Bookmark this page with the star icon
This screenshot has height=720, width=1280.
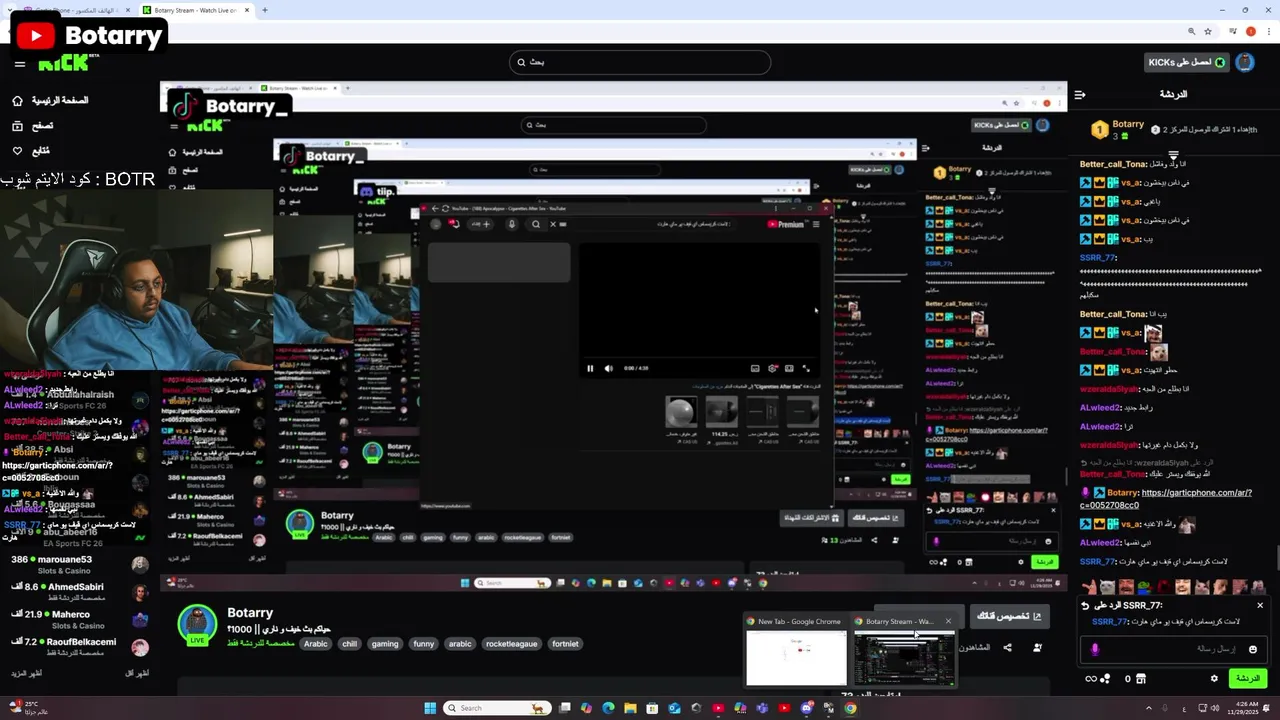click(1206, 31)
